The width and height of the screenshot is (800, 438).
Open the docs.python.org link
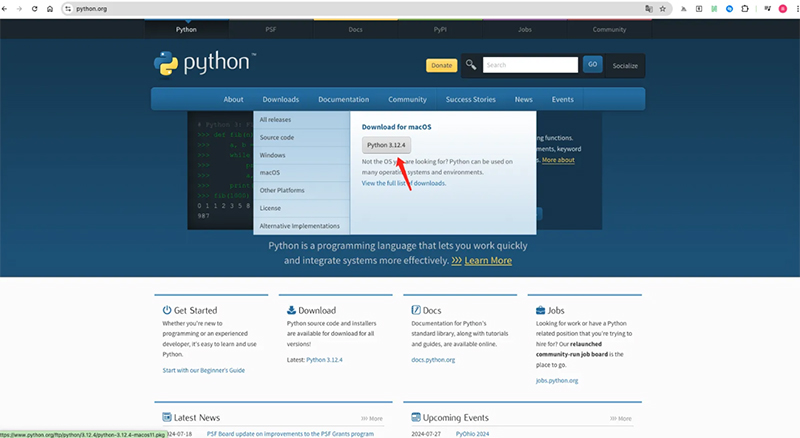[x=433, y=359]
